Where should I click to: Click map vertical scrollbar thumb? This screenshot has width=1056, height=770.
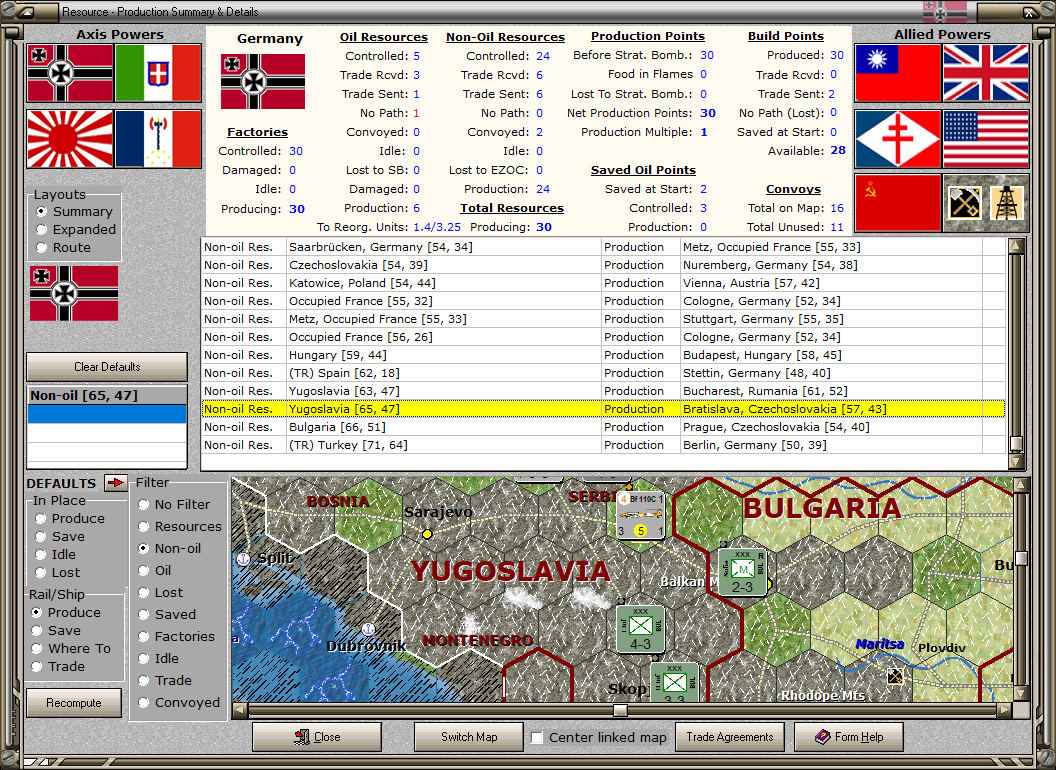(x=1021, y=558)
